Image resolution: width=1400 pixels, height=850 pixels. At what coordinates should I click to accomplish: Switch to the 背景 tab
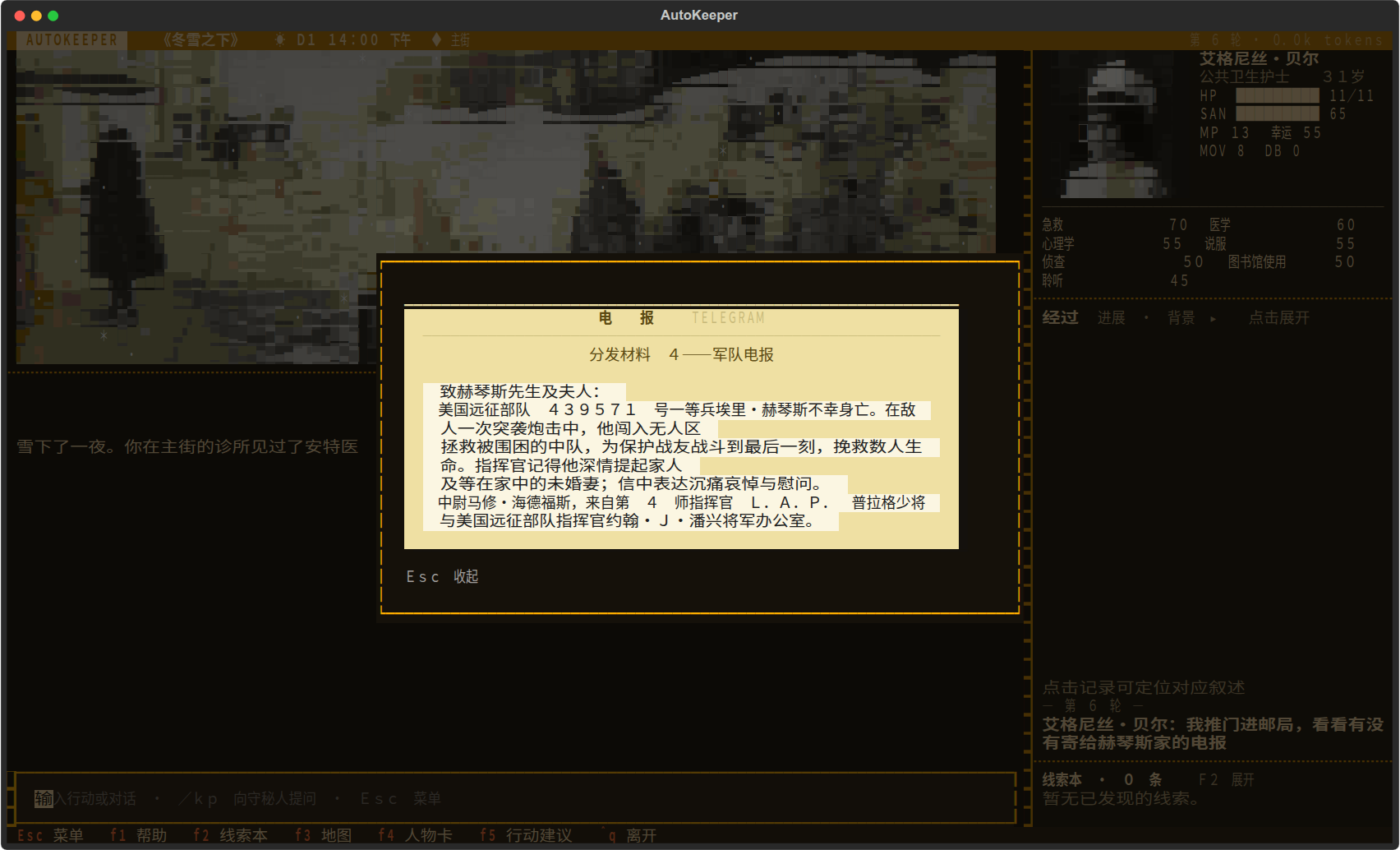point(1181,317)
